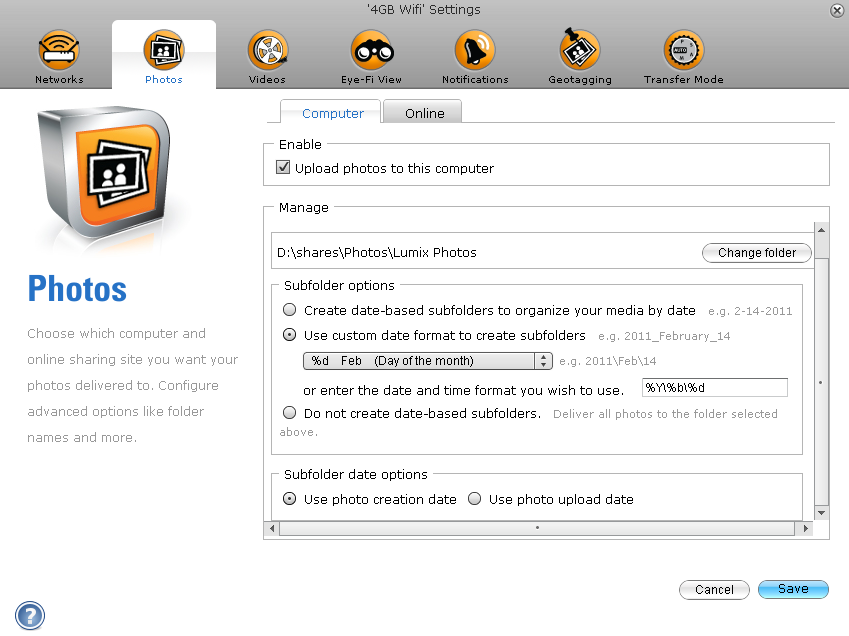Click the Change folder button
The height and width of the screenshot is (636, 849).
click(x=756, y=253)
